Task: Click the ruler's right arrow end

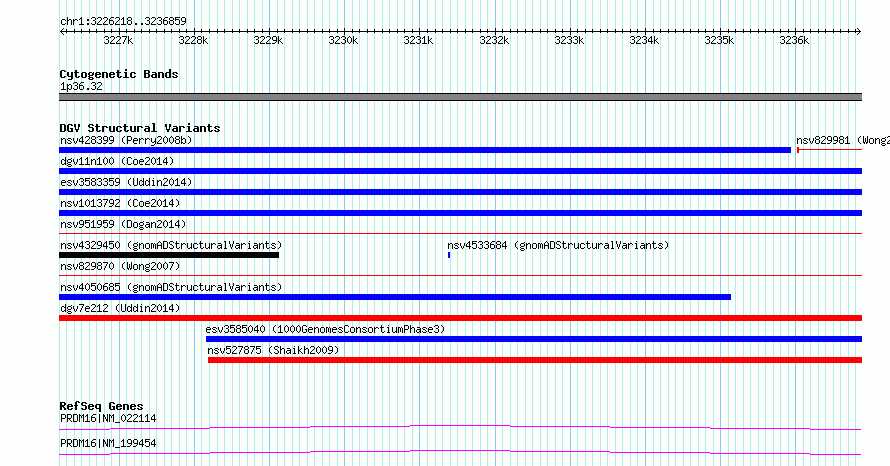Action: 859,32
